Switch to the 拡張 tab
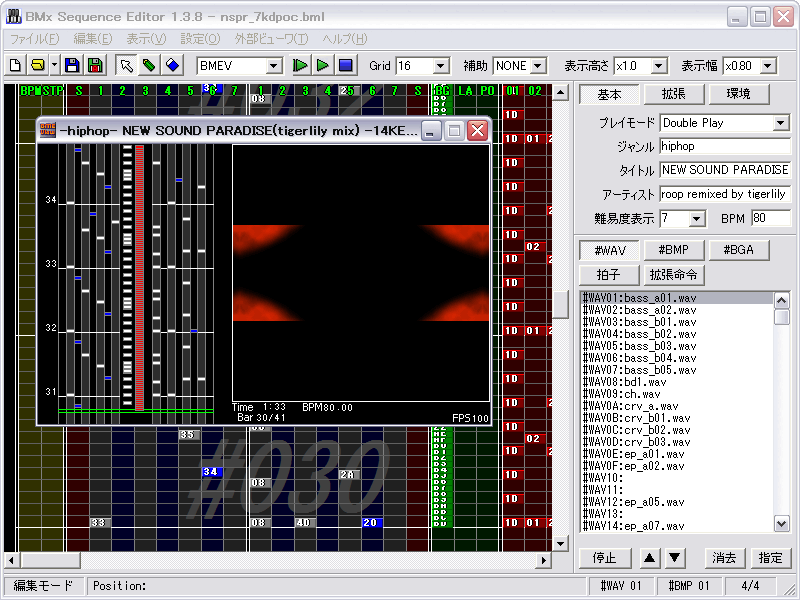The height and width of the screenshot is (600, 800). [x=673, y=95]
